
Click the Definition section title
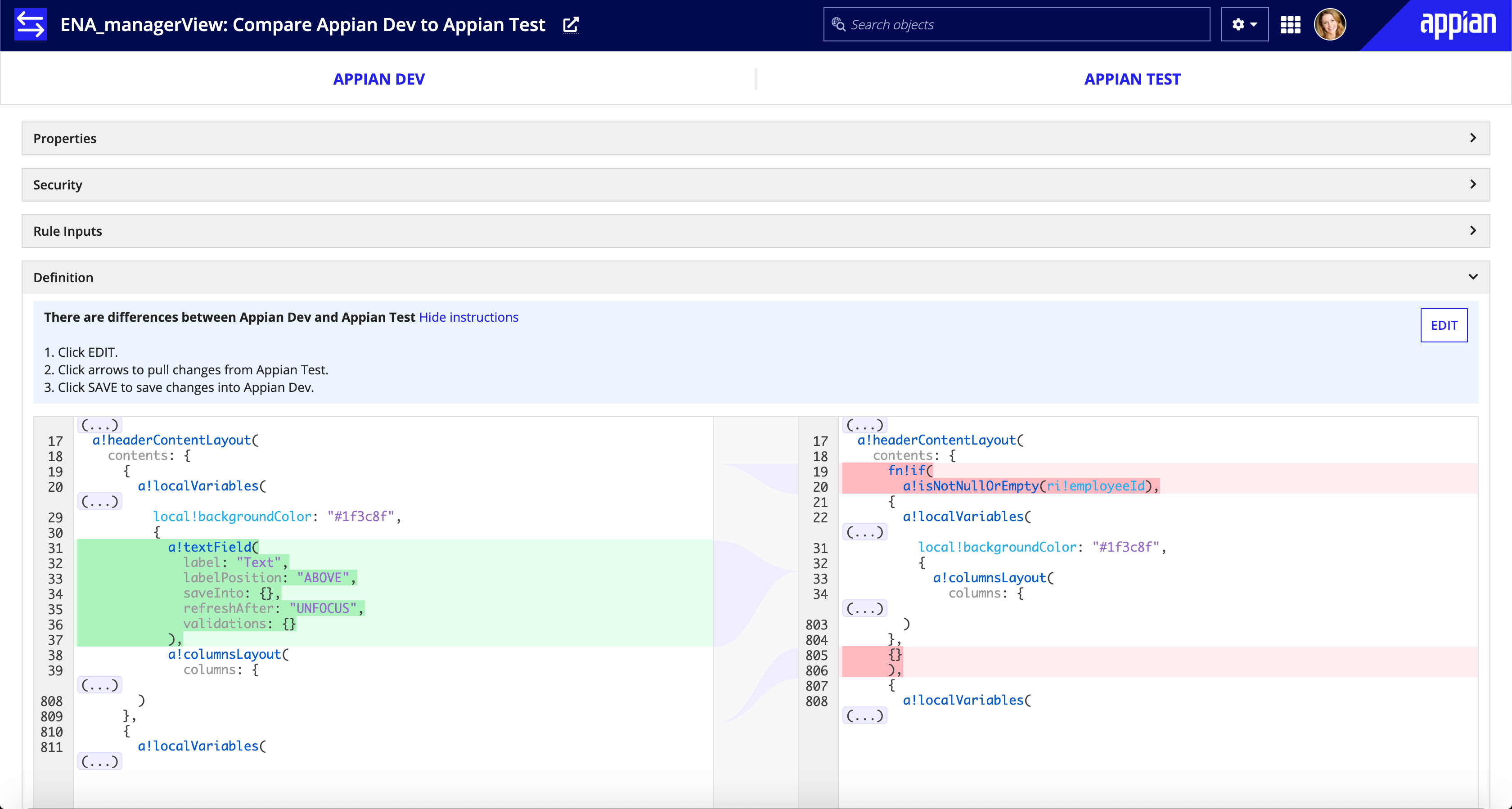coord(63,278)
